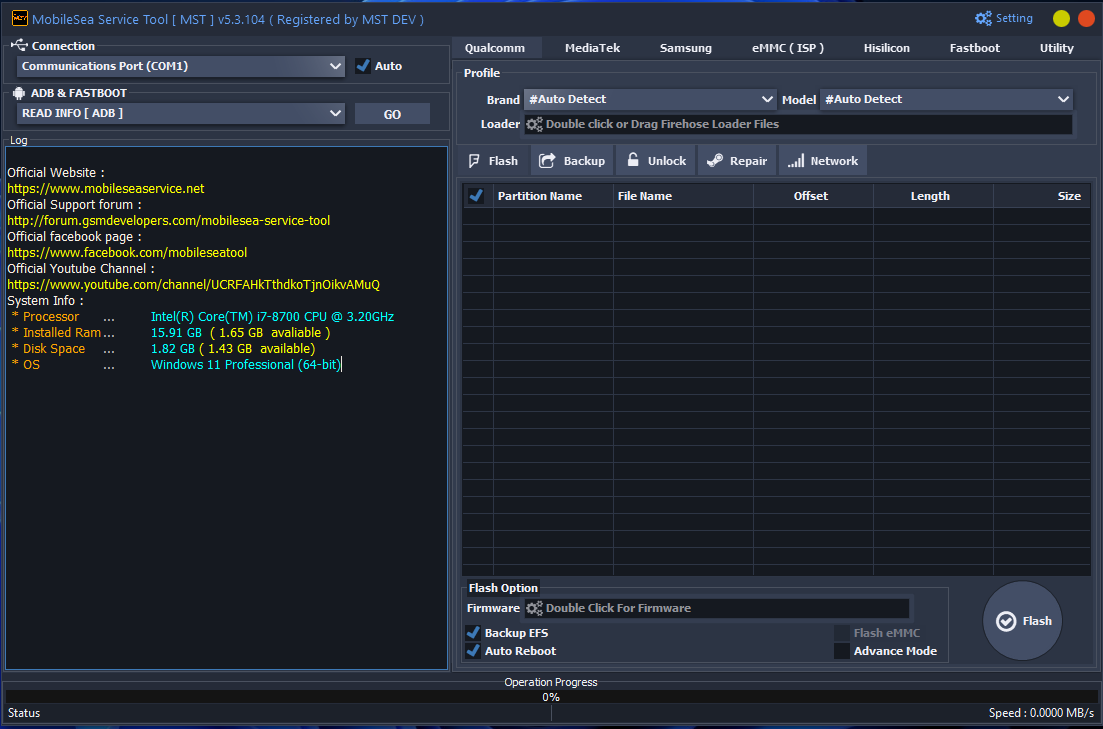Disable the Auto Reboot checkbox
The height and width of the screenshot is (729, 1103).
click(473, 651)
